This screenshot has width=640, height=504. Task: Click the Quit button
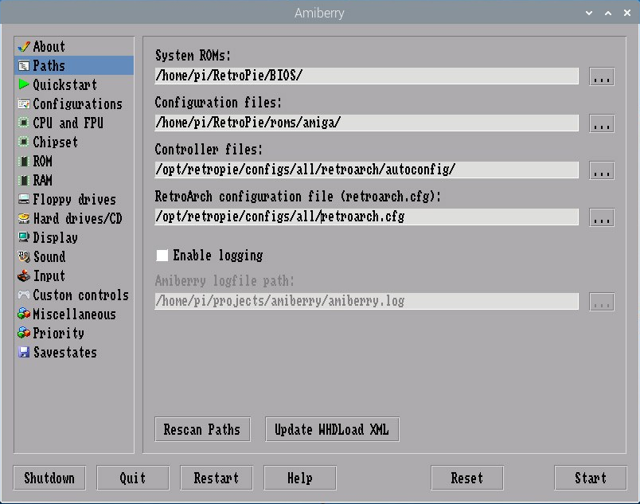(133, 478)
